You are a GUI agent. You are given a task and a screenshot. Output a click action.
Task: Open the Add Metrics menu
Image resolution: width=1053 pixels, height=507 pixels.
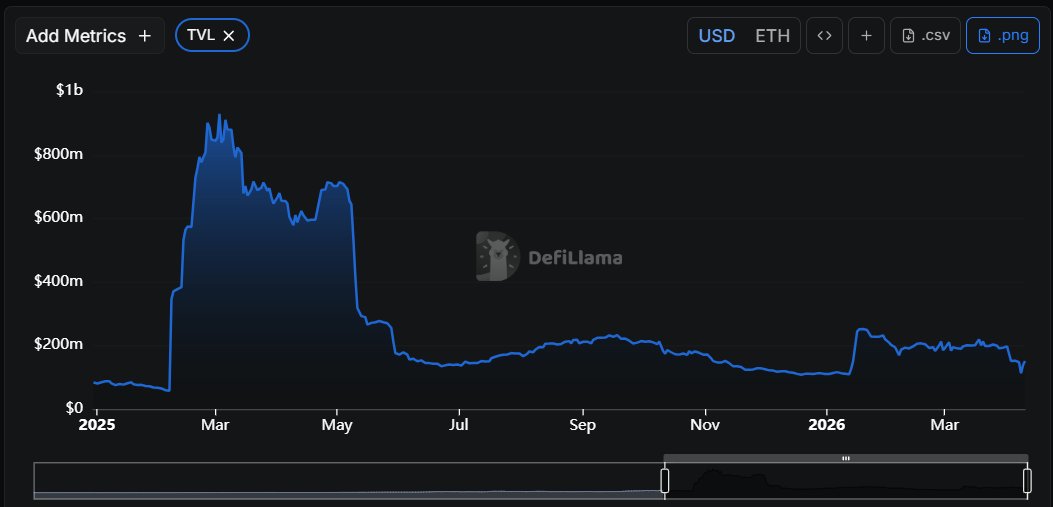(89, 36)
